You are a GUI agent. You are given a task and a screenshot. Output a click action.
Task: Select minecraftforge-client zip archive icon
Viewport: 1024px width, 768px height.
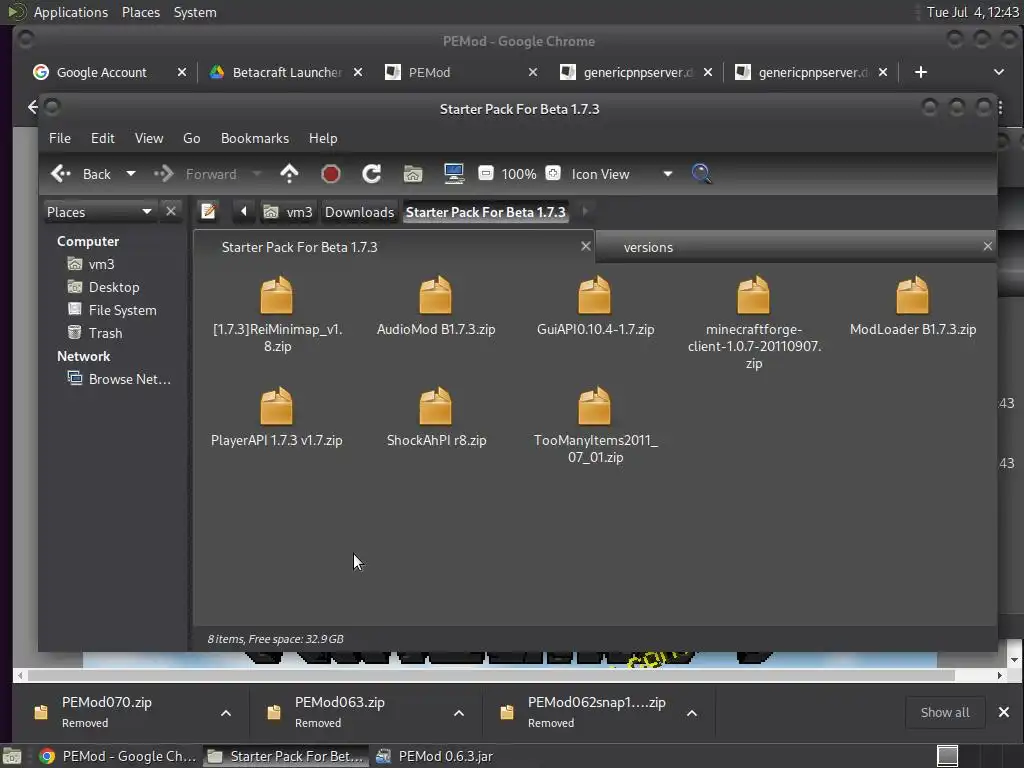coord(754,295)
